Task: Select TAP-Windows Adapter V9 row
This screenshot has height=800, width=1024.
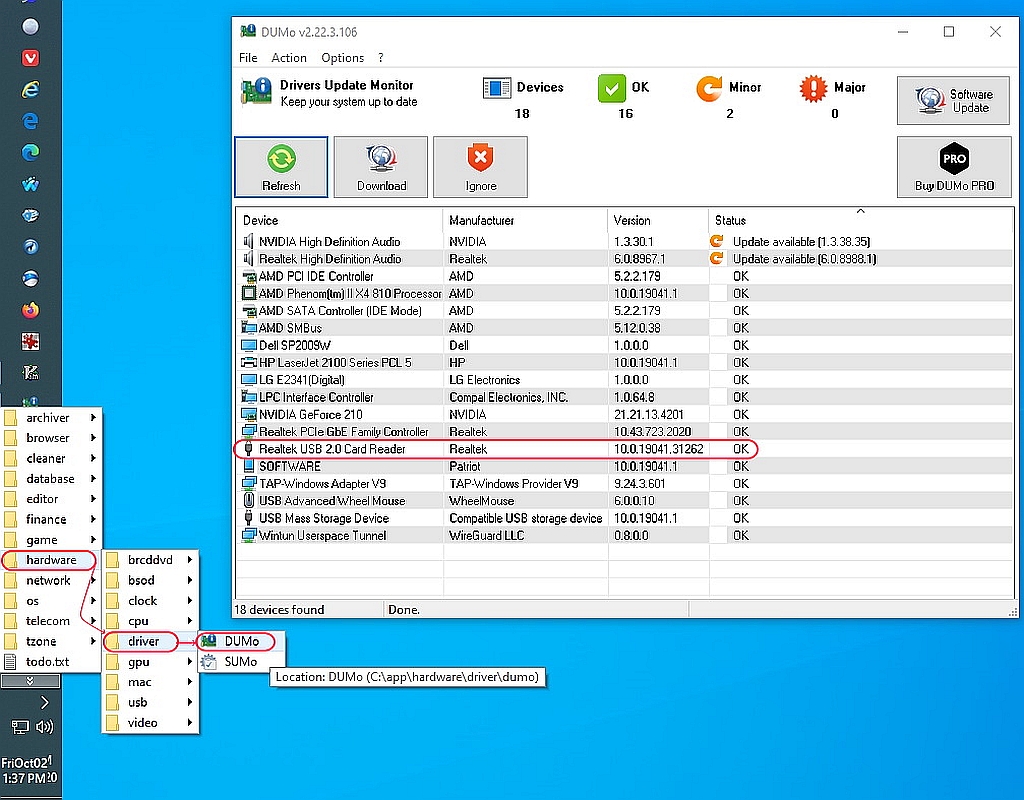Action: pos(624,484)
